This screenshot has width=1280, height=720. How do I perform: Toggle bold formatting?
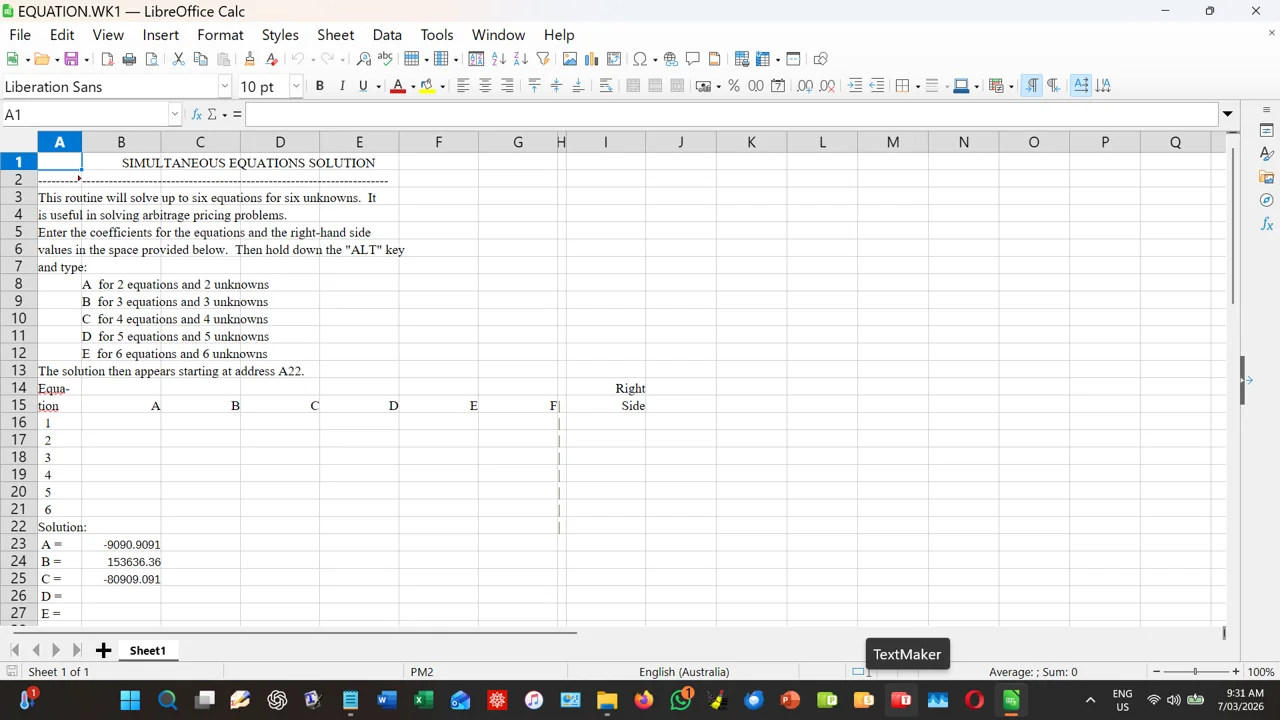tap(320, 86)
